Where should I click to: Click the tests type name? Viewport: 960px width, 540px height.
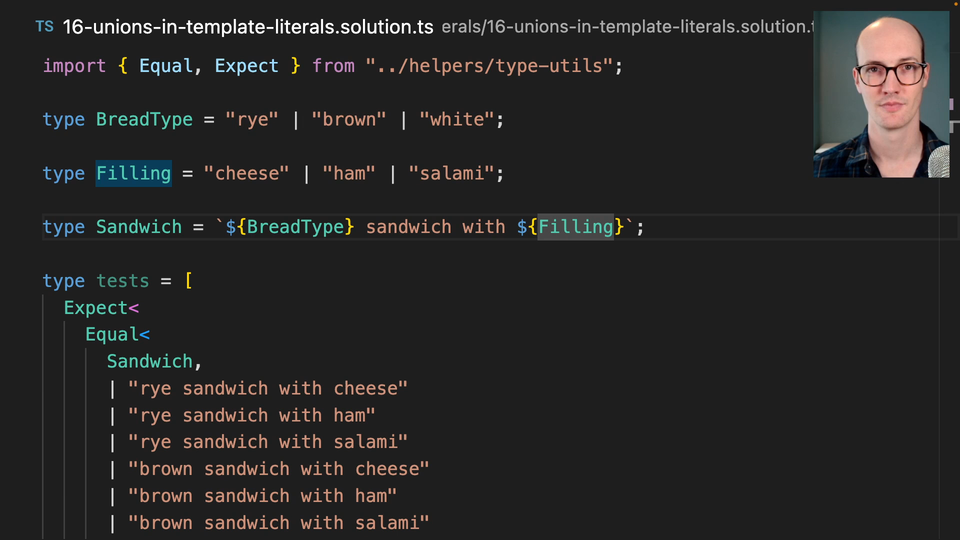click(x=122, y=281)
